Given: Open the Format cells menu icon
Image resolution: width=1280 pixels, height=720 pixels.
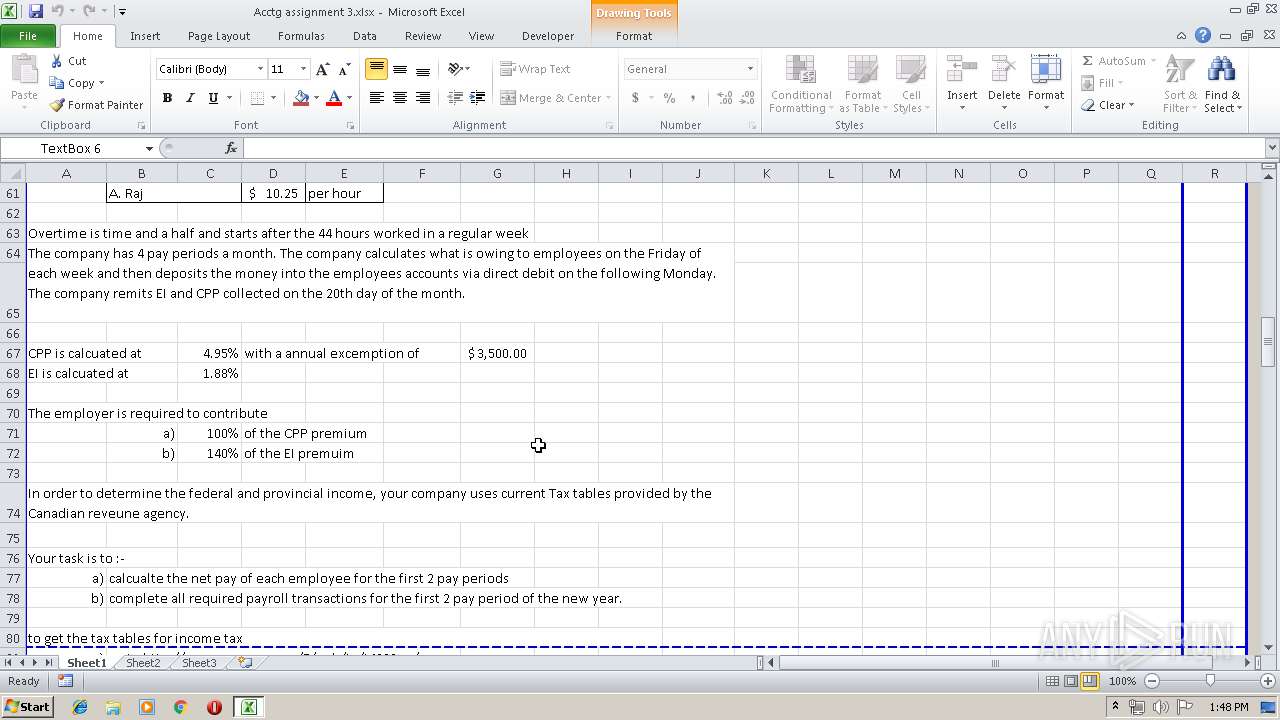Looking at the screenshot, I should point(1046,71).
